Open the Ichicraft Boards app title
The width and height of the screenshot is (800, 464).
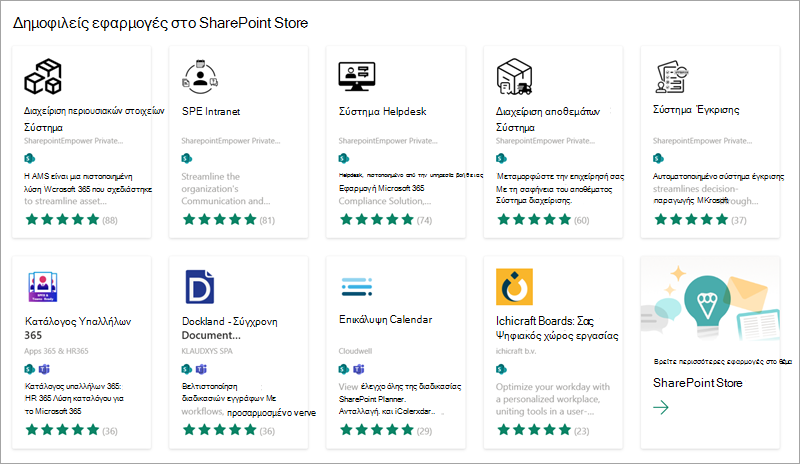pyautogui.click(x=557, y=328)
